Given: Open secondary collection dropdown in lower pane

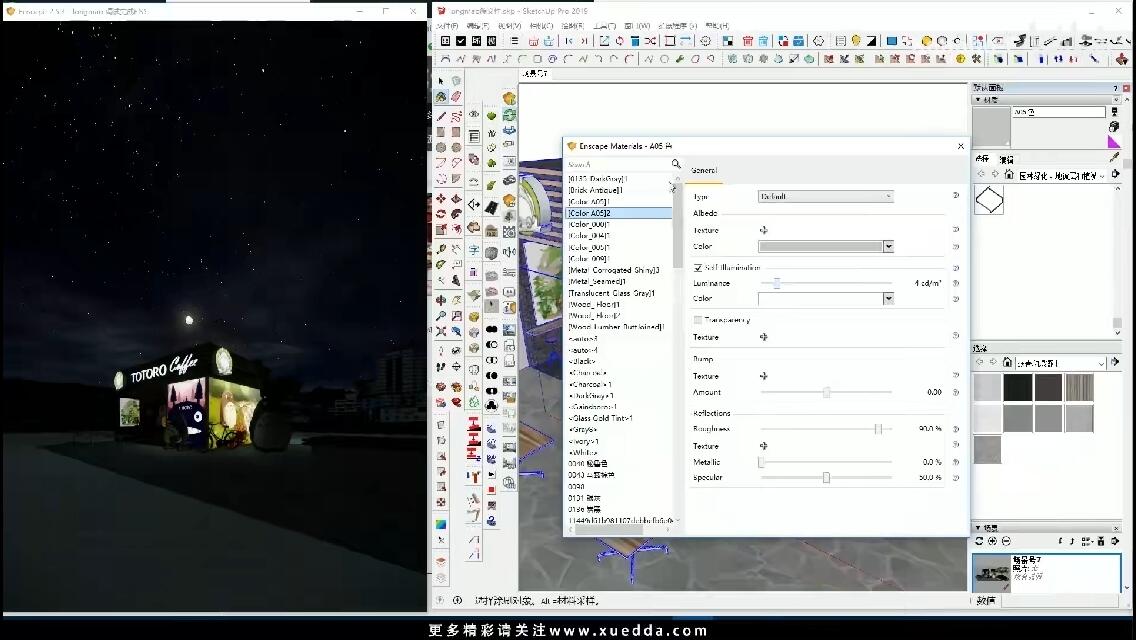Looking at the screenshot, I should 1061,363.
